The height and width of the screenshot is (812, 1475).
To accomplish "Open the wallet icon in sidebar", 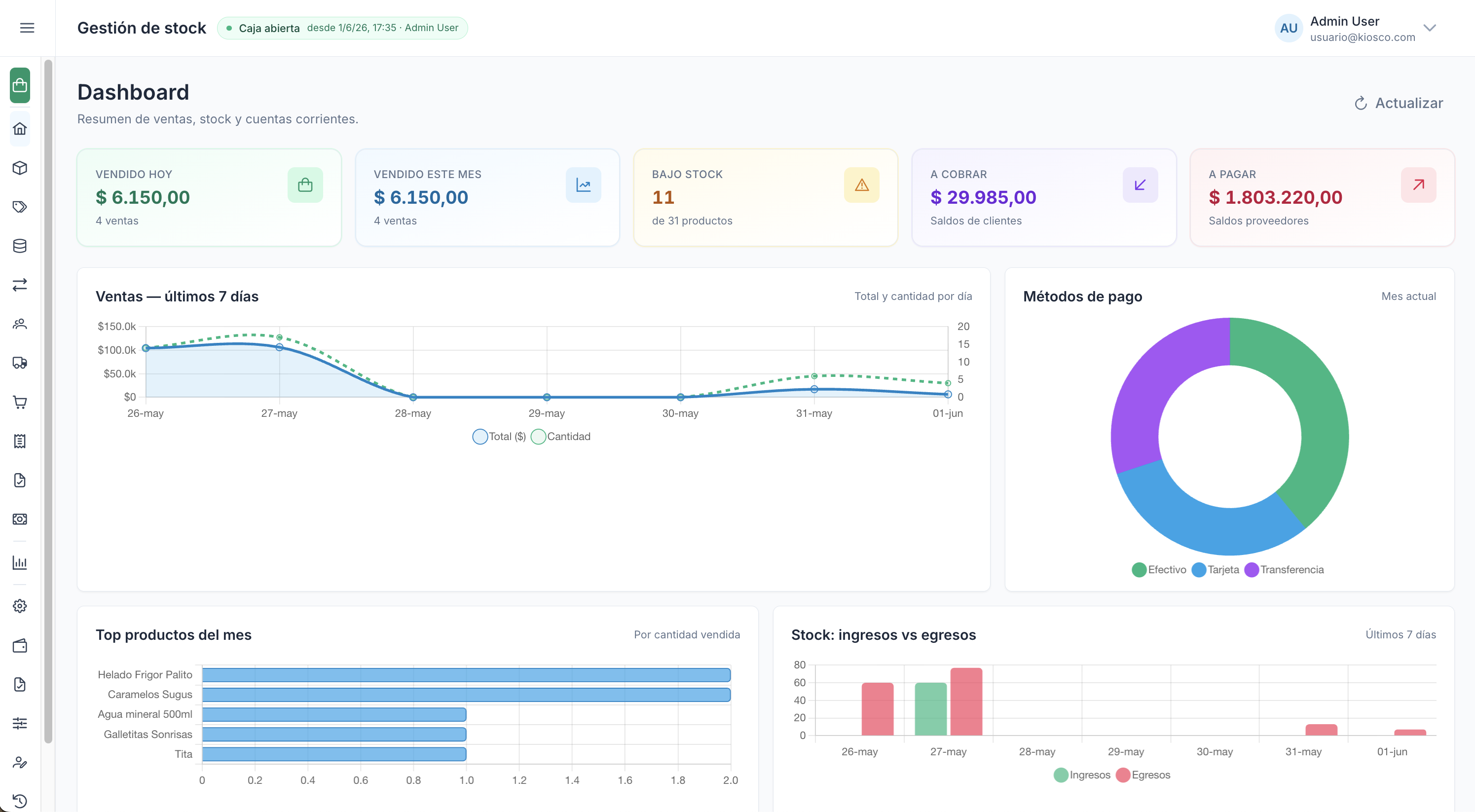I will click(20, 645).
